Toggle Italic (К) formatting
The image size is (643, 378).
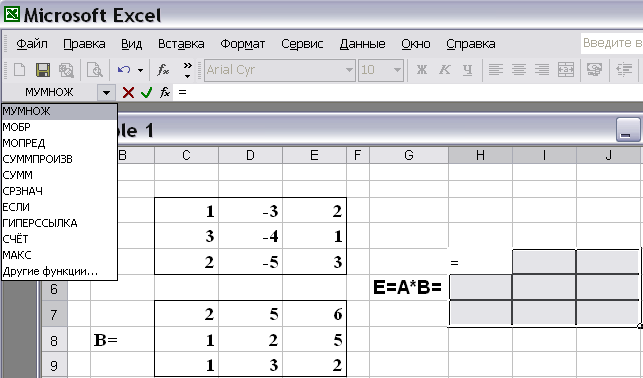(445, 70)
